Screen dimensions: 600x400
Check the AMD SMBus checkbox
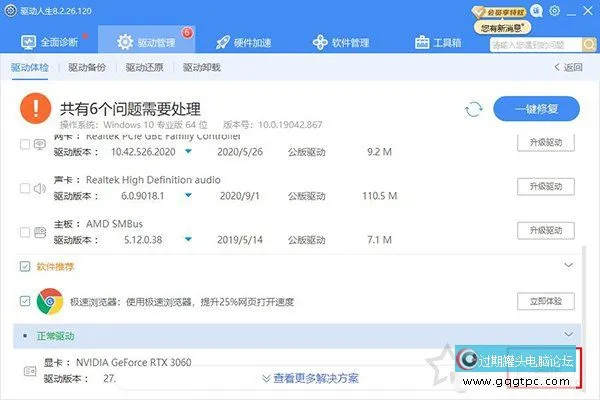coord(25,232)
